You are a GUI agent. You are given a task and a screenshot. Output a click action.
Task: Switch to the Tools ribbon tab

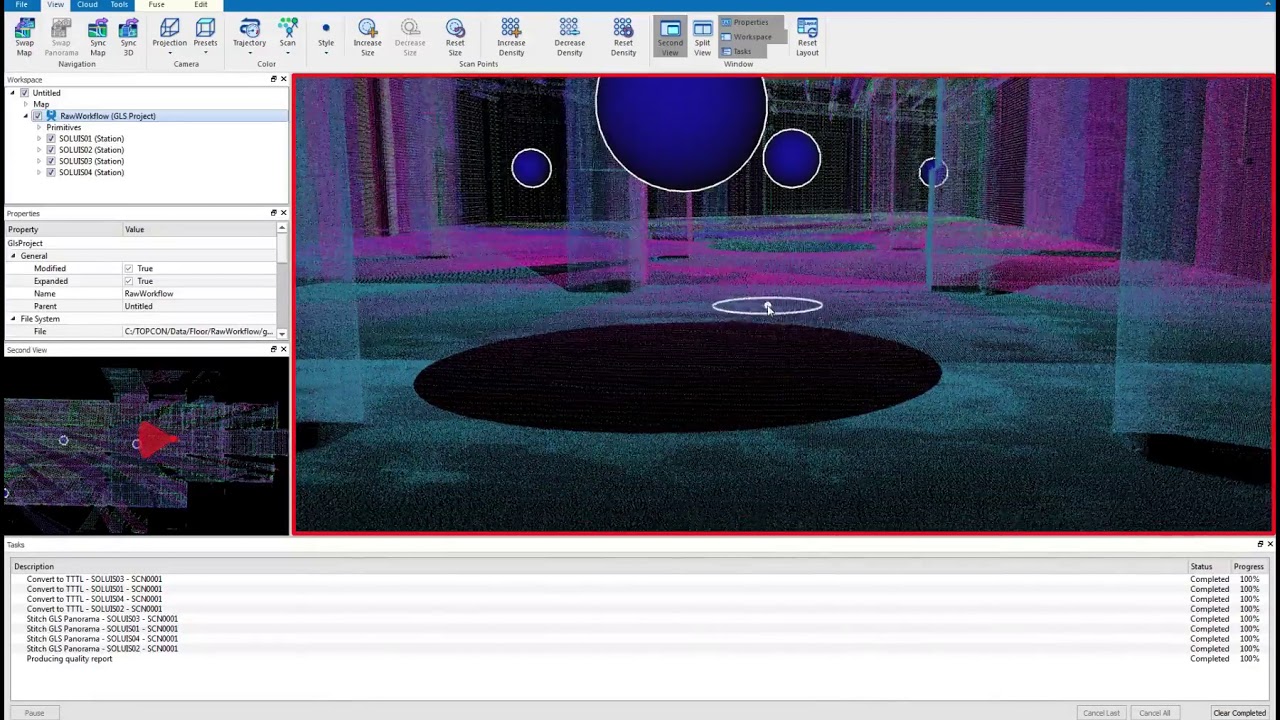coord(119,5)
